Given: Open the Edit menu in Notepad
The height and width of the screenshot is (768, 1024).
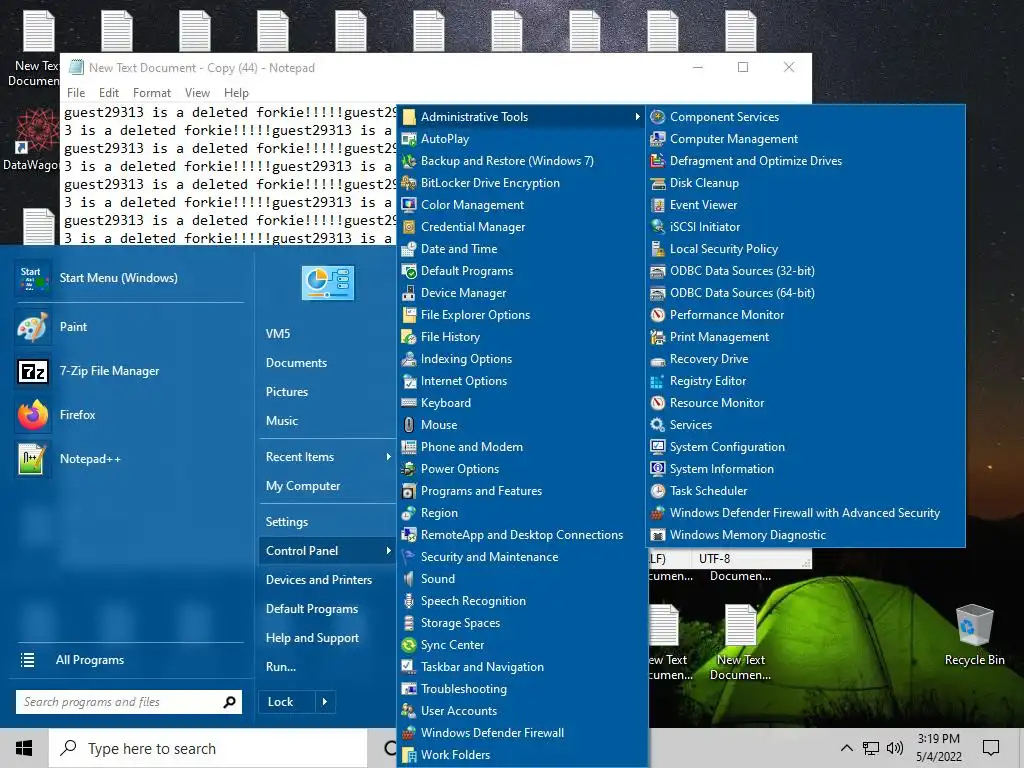Looking at the screenshot, I should tap(108, 93).
